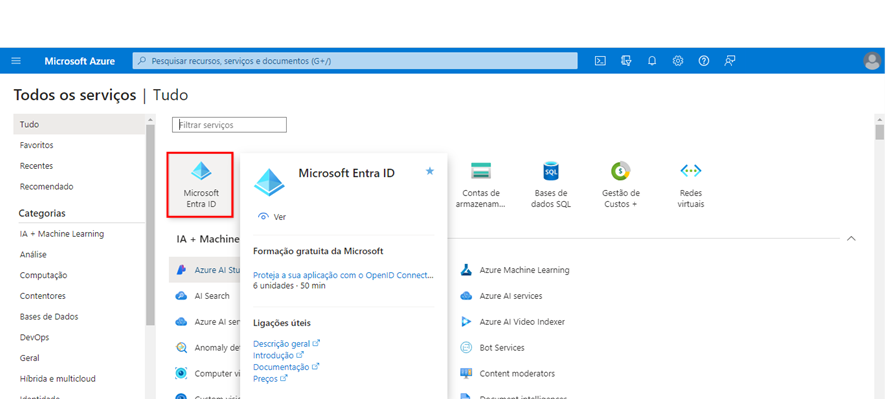Click the Filtrar serviços input field
This screenshot has height=419, width=886.
(229, 125)
